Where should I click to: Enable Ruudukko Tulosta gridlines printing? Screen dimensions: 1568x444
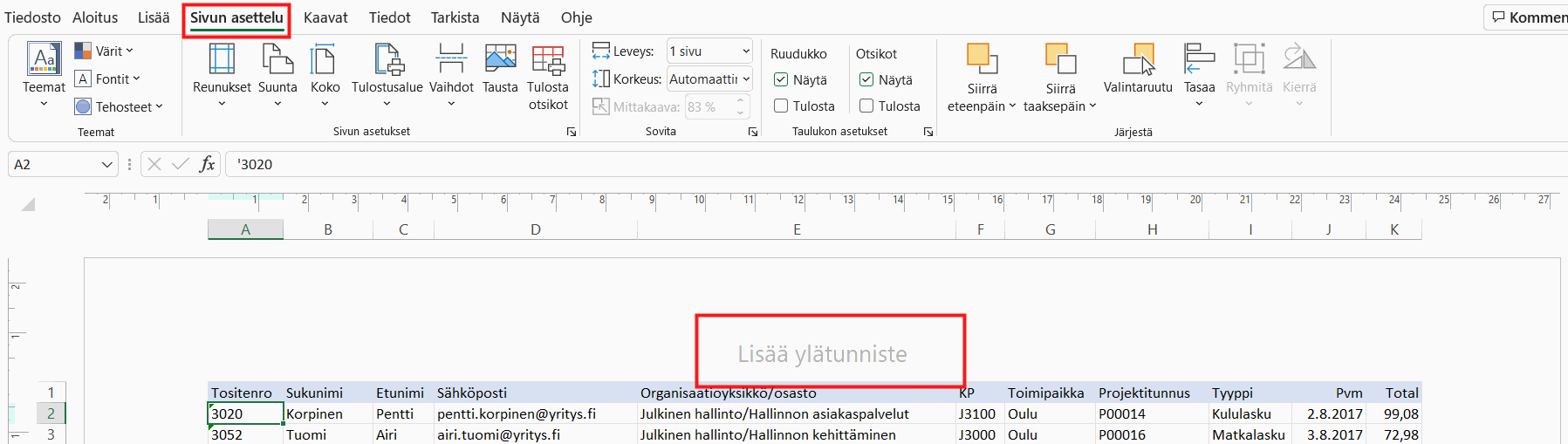(781, 106)
